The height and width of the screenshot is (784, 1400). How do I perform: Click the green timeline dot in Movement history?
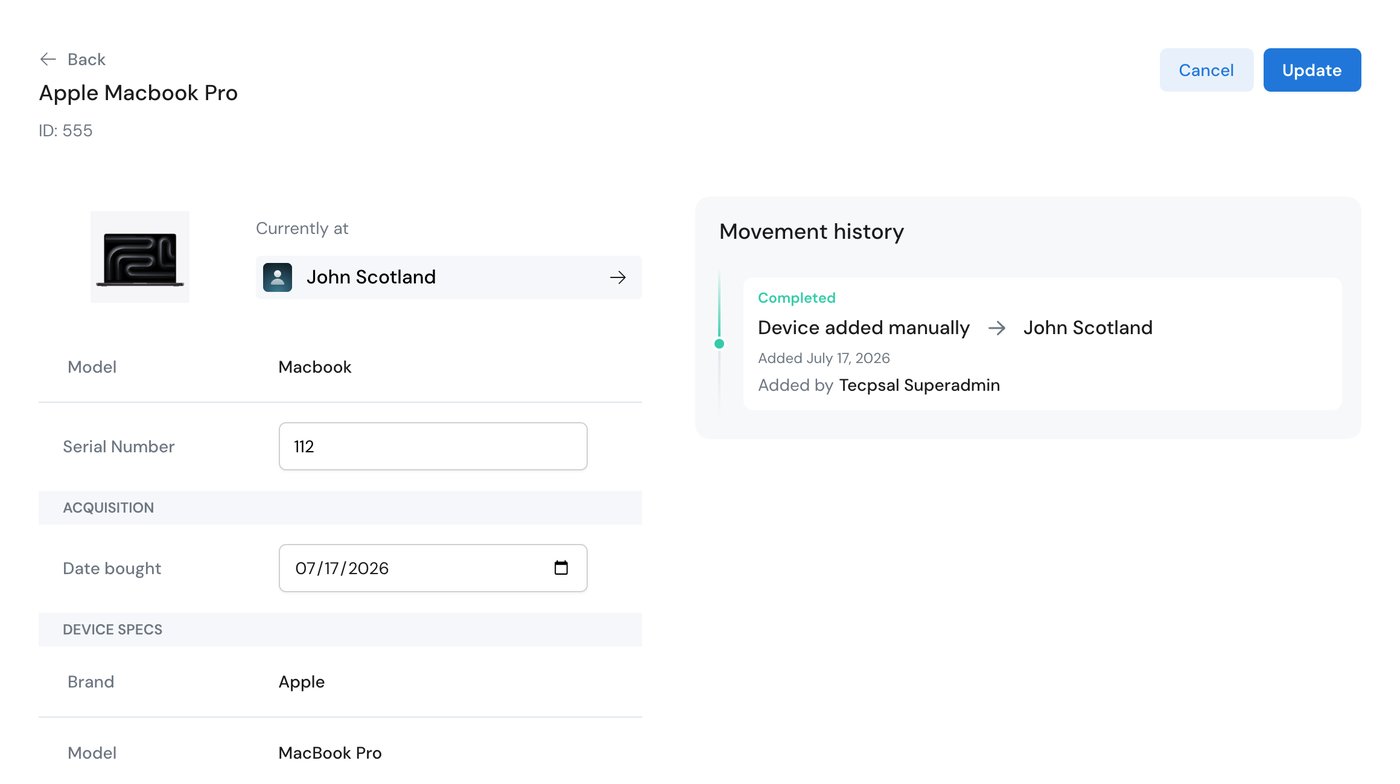(719, 344)
